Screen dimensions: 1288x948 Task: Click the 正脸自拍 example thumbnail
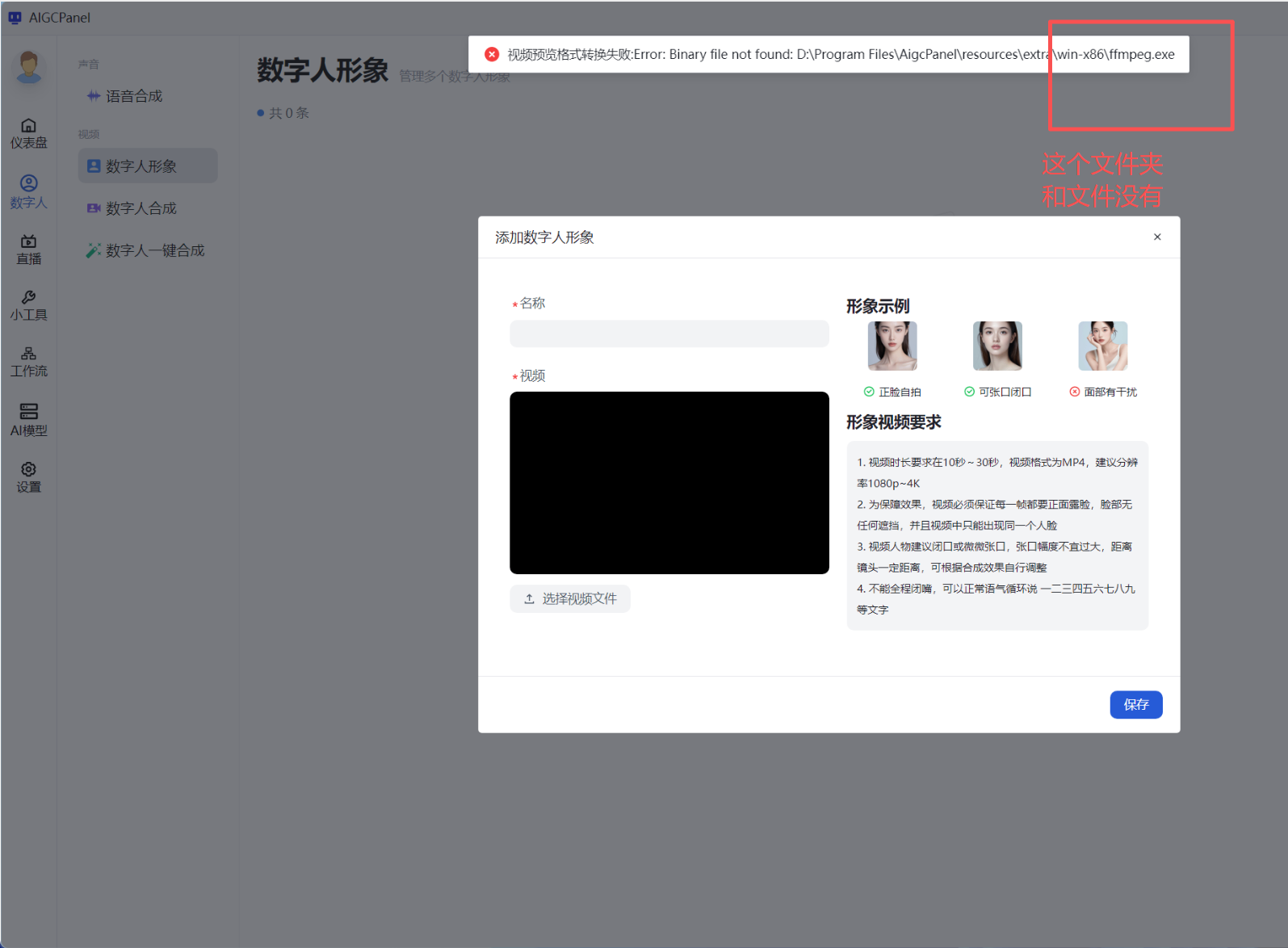pos(892,346)
